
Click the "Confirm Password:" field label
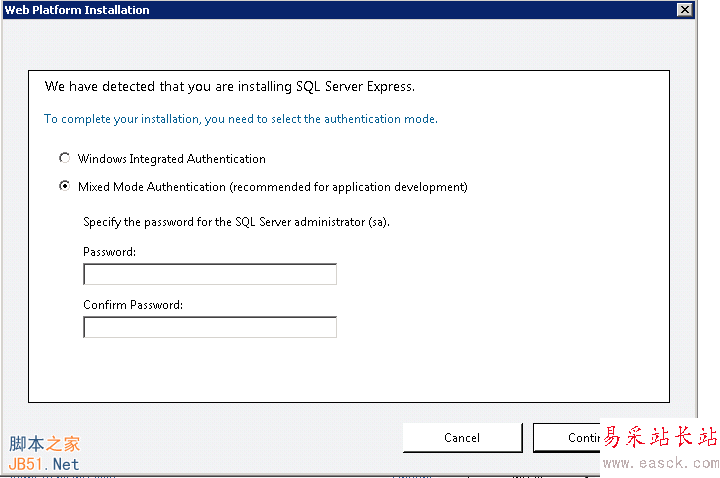pos(133,305)
